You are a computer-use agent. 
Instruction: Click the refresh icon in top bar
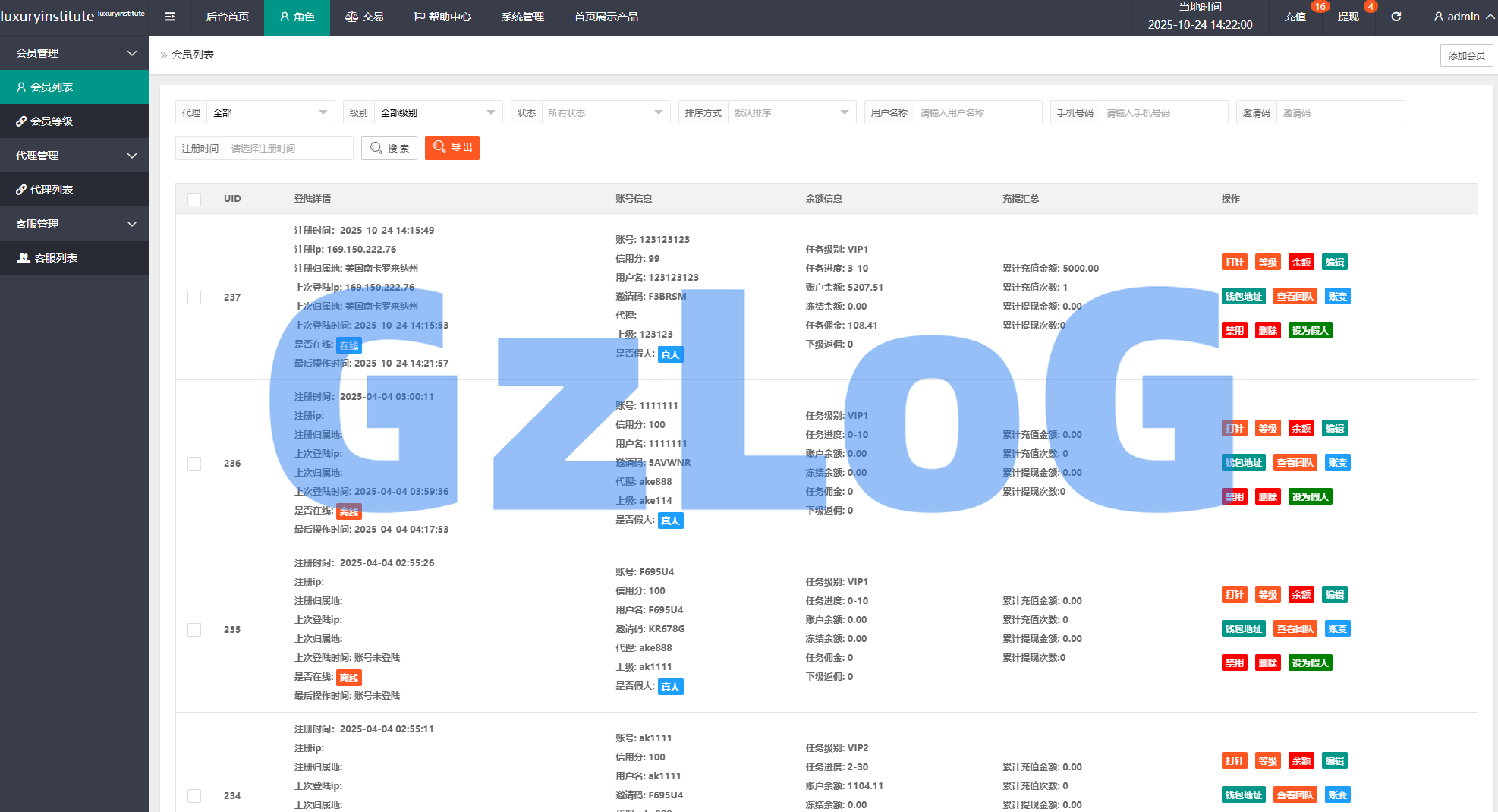point(1396,17)
